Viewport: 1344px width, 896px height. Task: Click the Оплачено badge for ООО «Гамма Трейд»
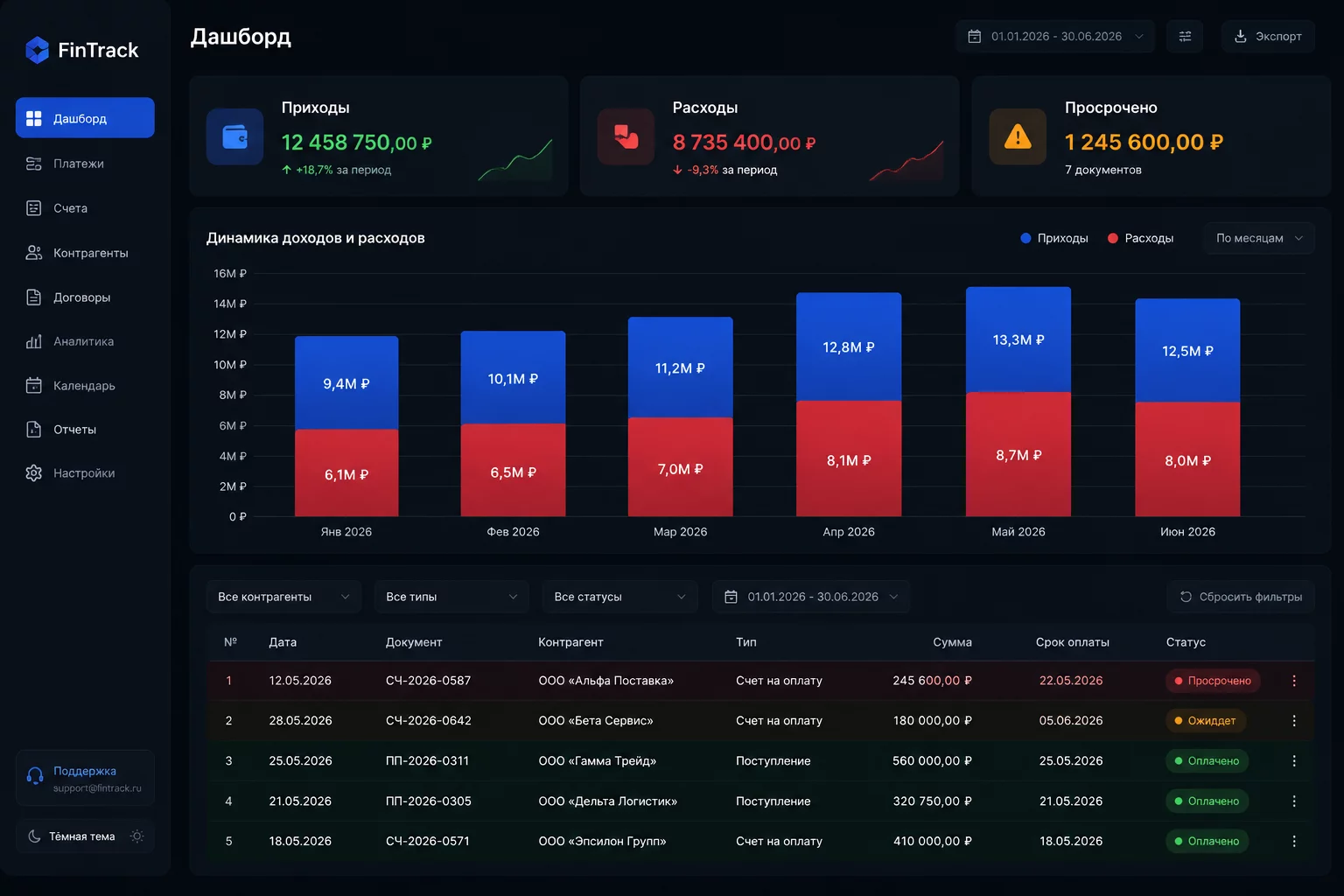coord(1207,761)
